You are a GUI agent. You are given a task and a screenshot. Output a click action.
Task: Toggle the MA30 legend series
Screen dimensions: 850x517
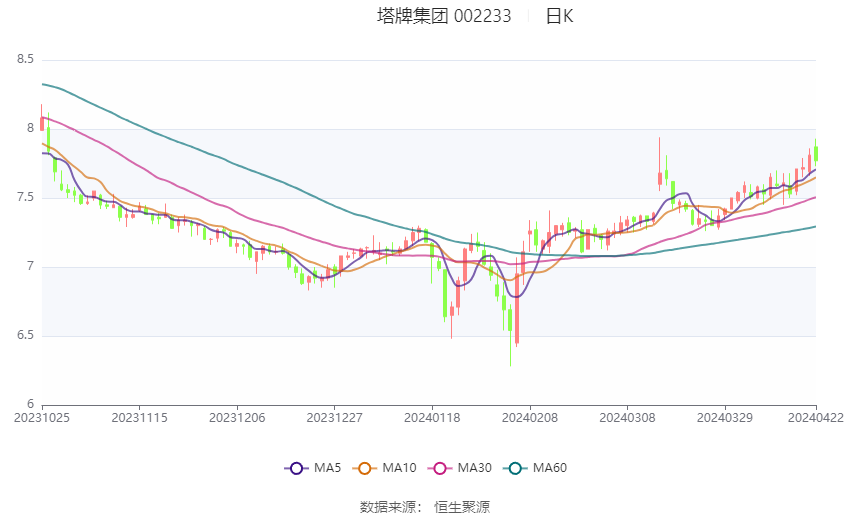460,468
